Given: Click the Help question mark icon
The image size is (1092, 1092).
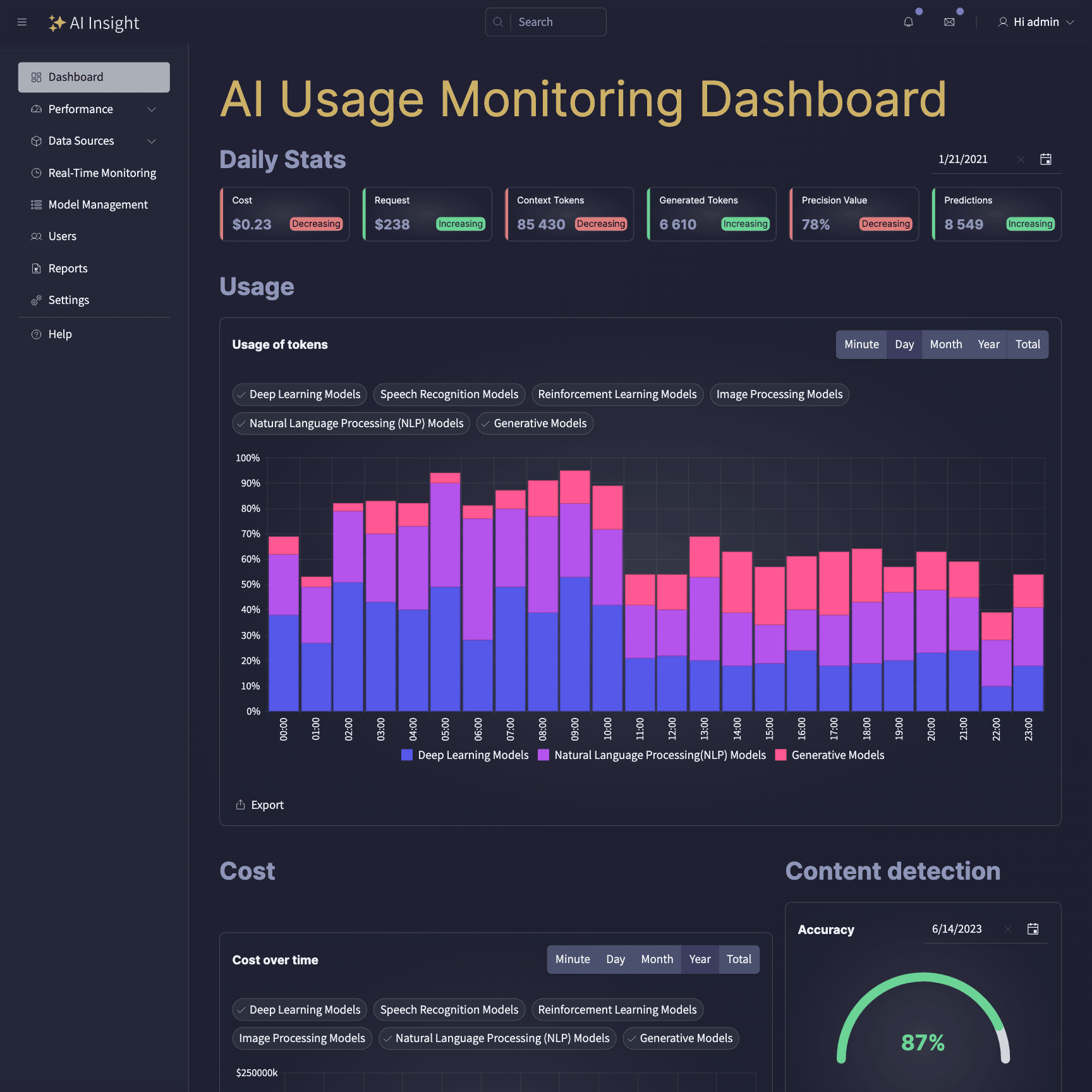Looking at the screenshot, I should [36, 334].
